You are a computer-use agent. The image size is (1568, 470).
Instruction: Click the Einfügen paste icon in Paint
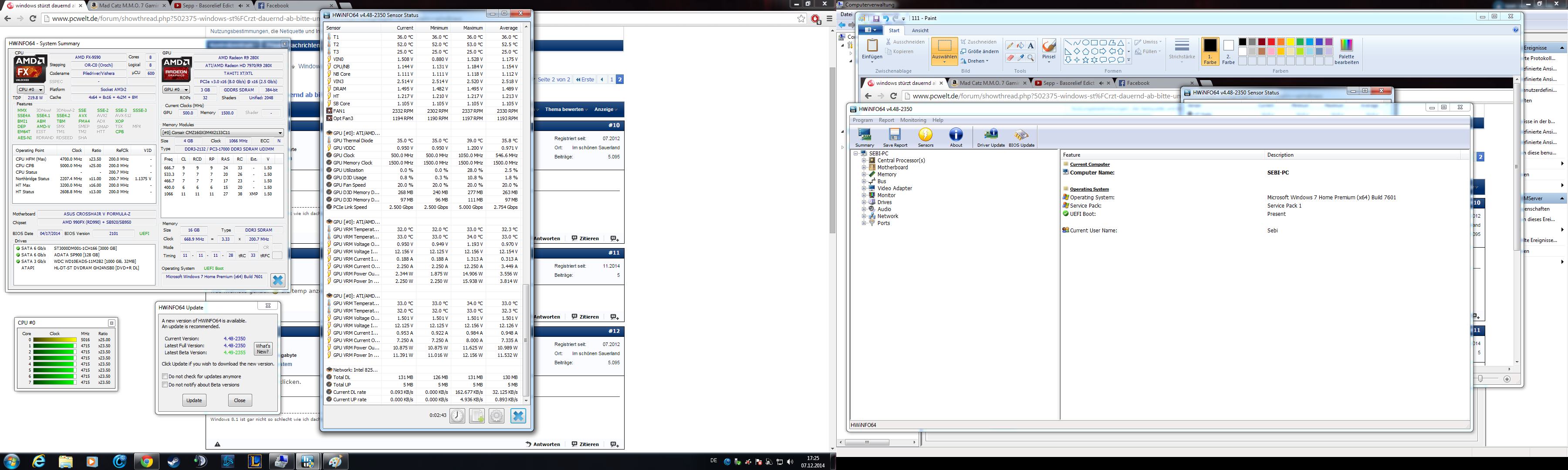872,46
